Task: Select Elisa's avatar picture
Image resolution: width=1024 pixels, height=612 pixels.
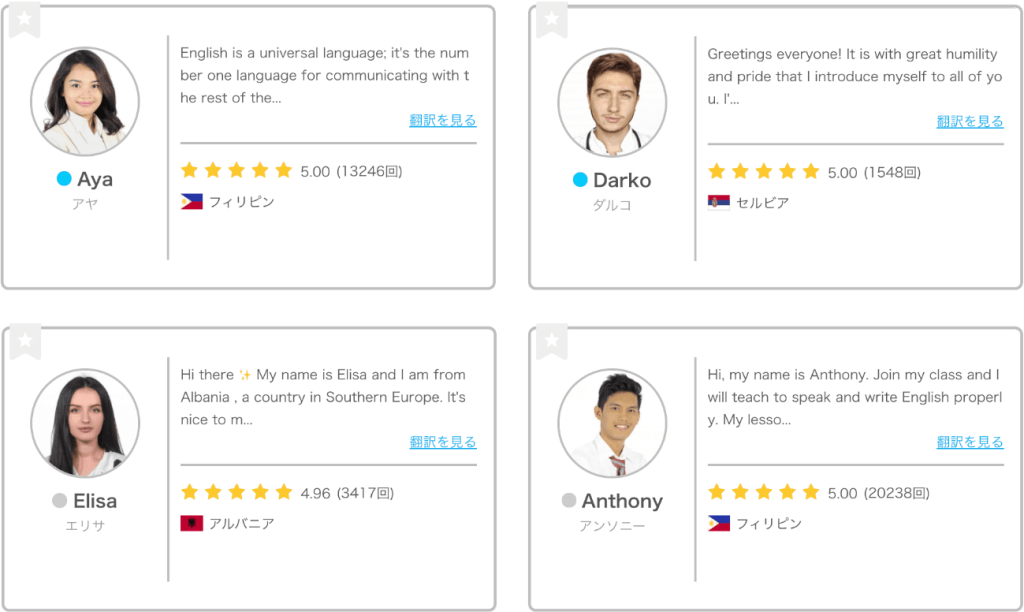Action: pyautogui.click(x=85, y=422)
